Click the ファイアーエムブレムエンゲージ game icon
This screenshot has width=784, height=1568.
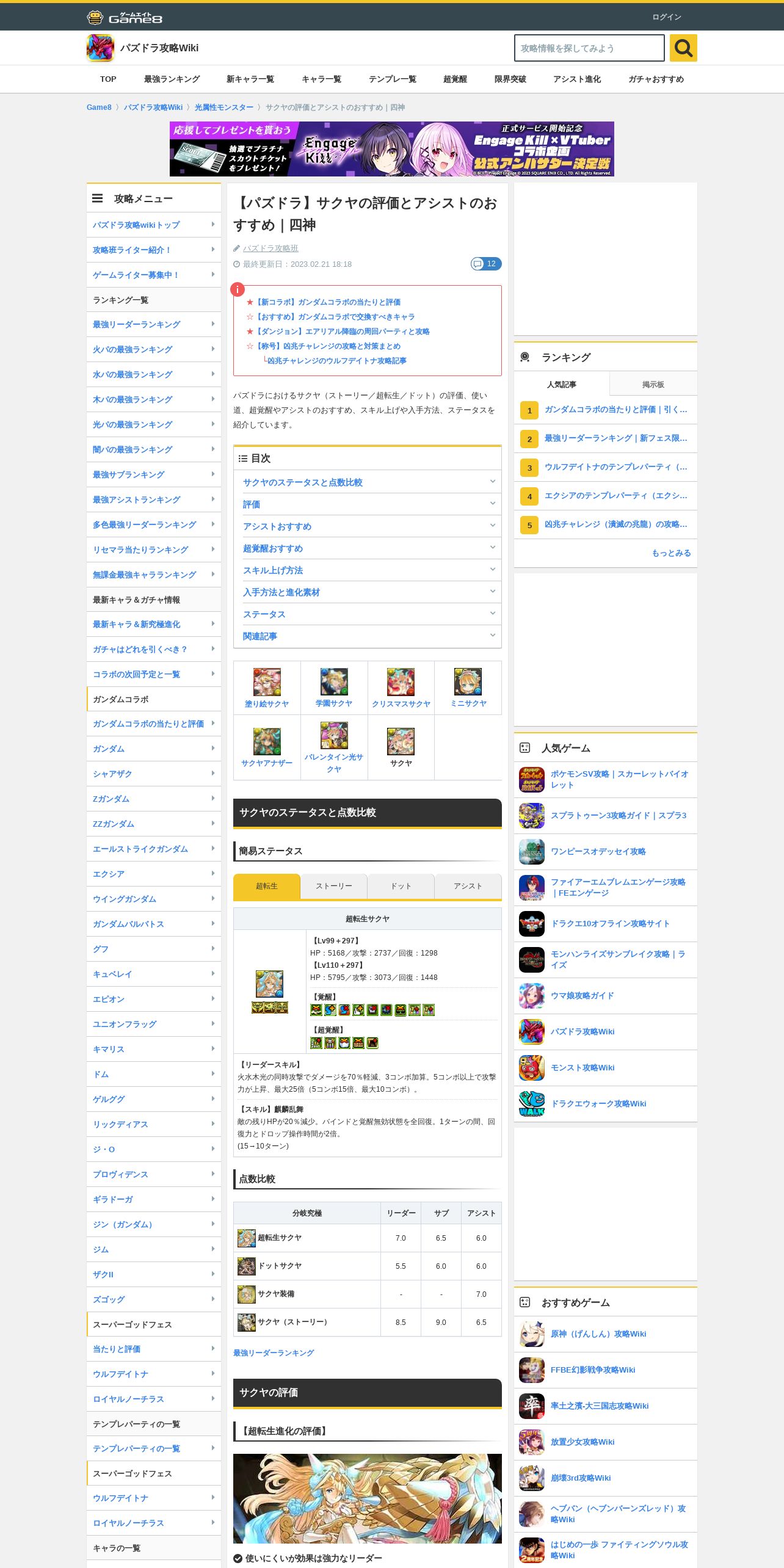point(532,888)
